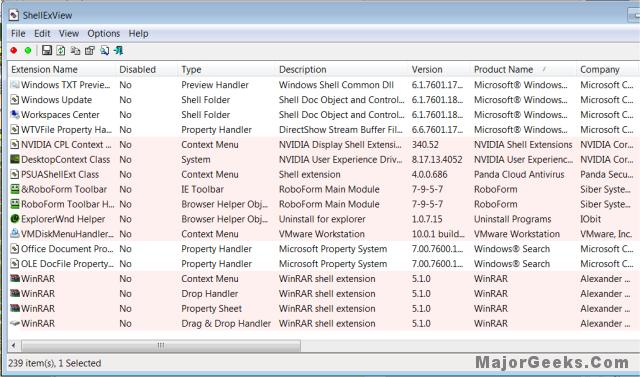Select the 'Windows Update' extension name

tap(56, 100)
